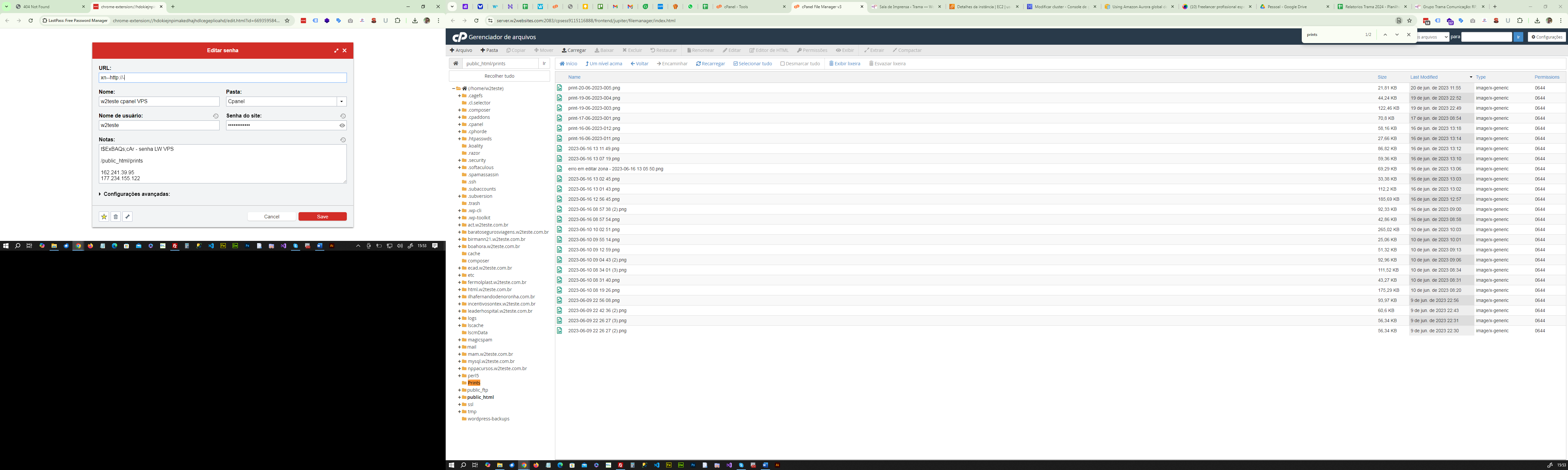Expand Configurações avançadas section
Image resolution: width=1568 pixels, height=470 pixels.
134,194
